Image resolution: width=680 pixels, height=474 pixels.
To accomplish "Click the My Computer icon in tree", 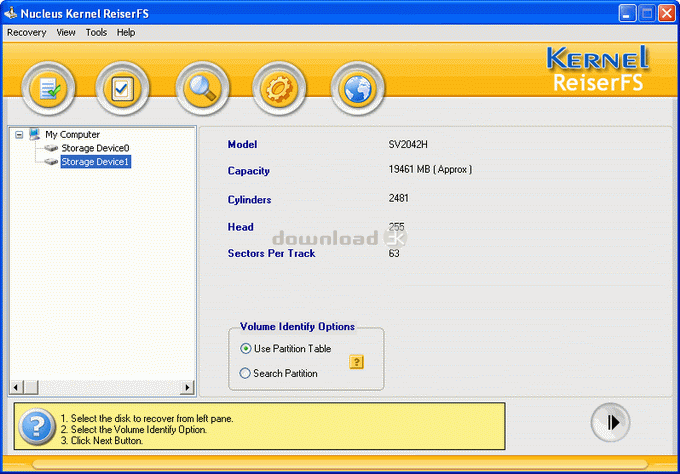I will click(x=35, y=134).
